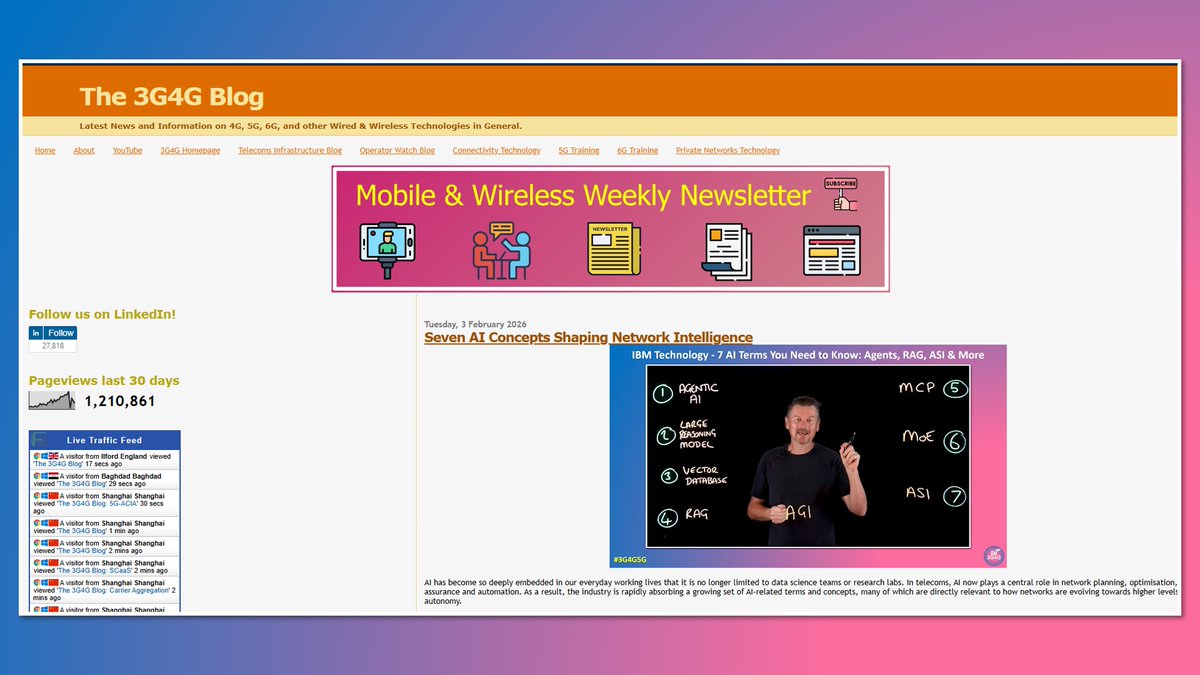Click 'Ilford England' visitor location text
The image size is (1200, 675).
click(x=124, y=456)
